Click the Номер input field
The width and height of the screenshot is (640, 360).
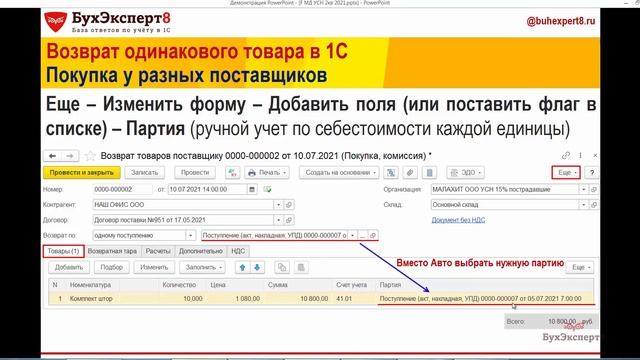click(x=122, y=189)
